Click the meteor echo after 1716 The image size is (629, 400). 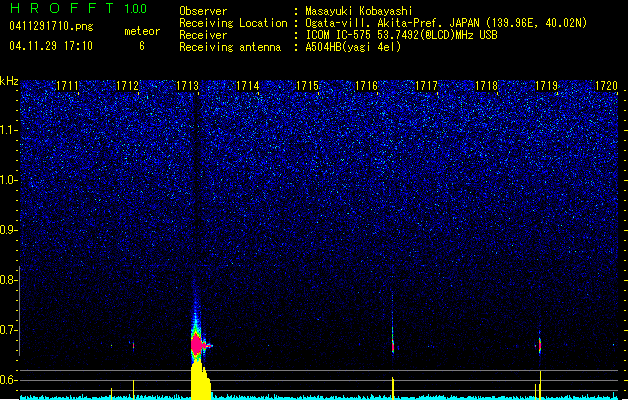pos(393,346)
